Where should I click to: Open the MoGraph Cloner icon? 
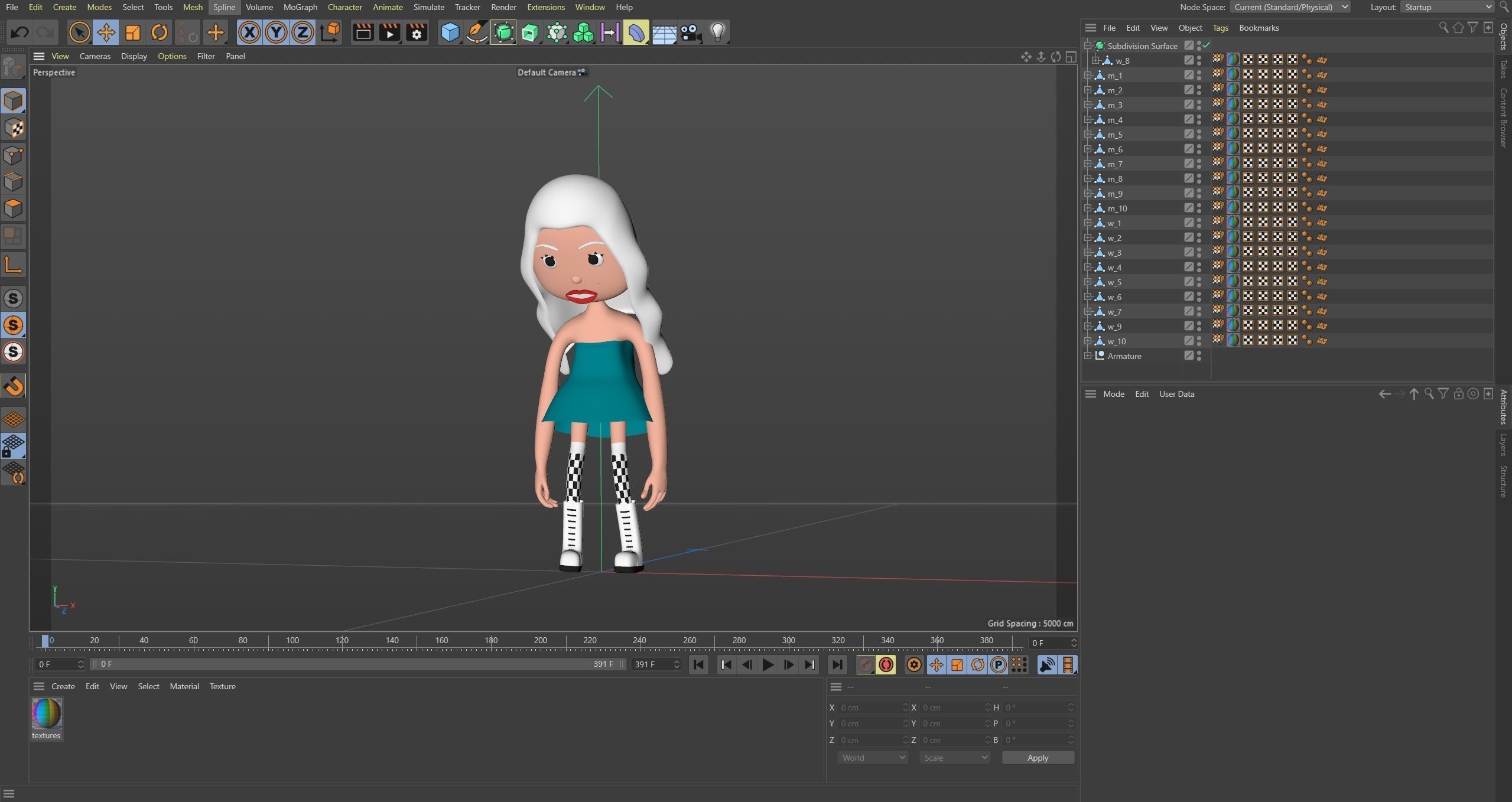(583, 32)
